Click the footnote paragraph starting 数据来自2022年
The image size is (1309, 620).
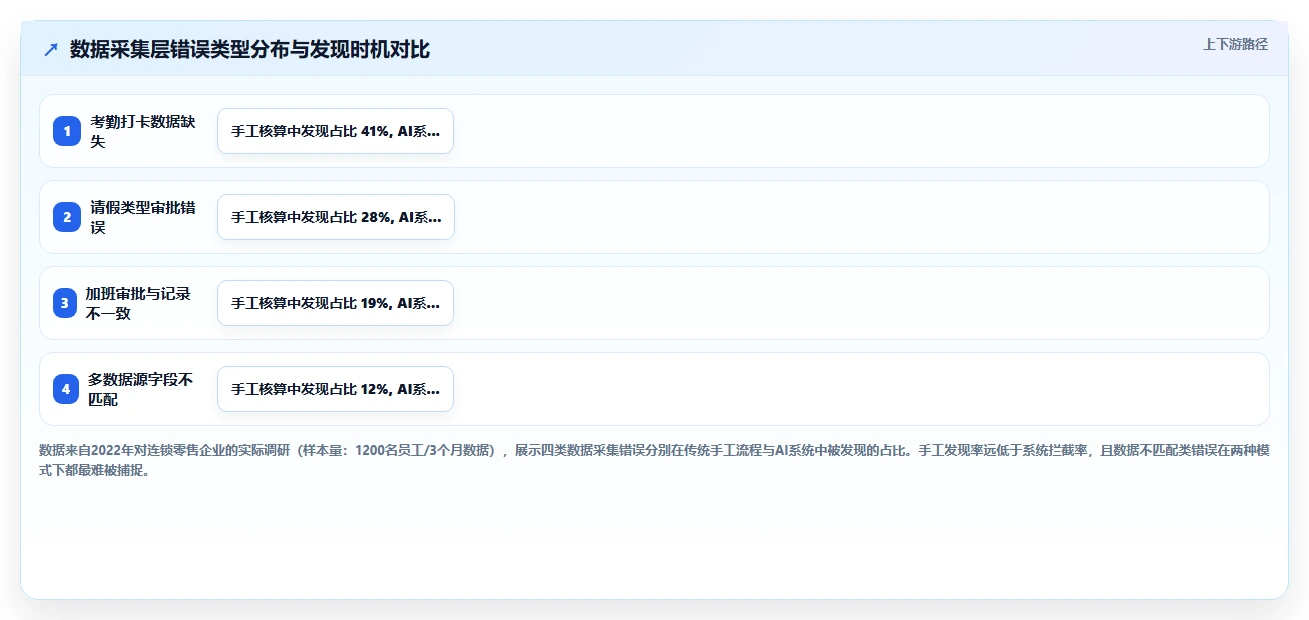[654, 460]
